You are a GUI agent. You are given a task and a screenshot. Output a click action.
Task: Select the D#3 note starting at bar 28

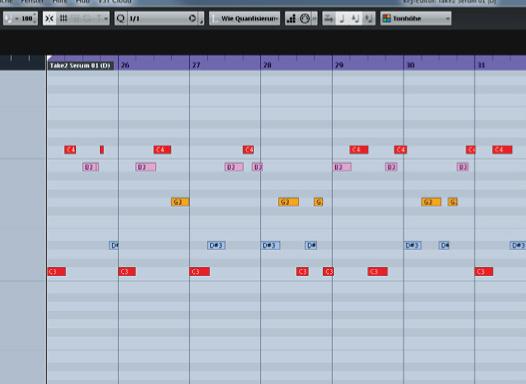[270, 245]
